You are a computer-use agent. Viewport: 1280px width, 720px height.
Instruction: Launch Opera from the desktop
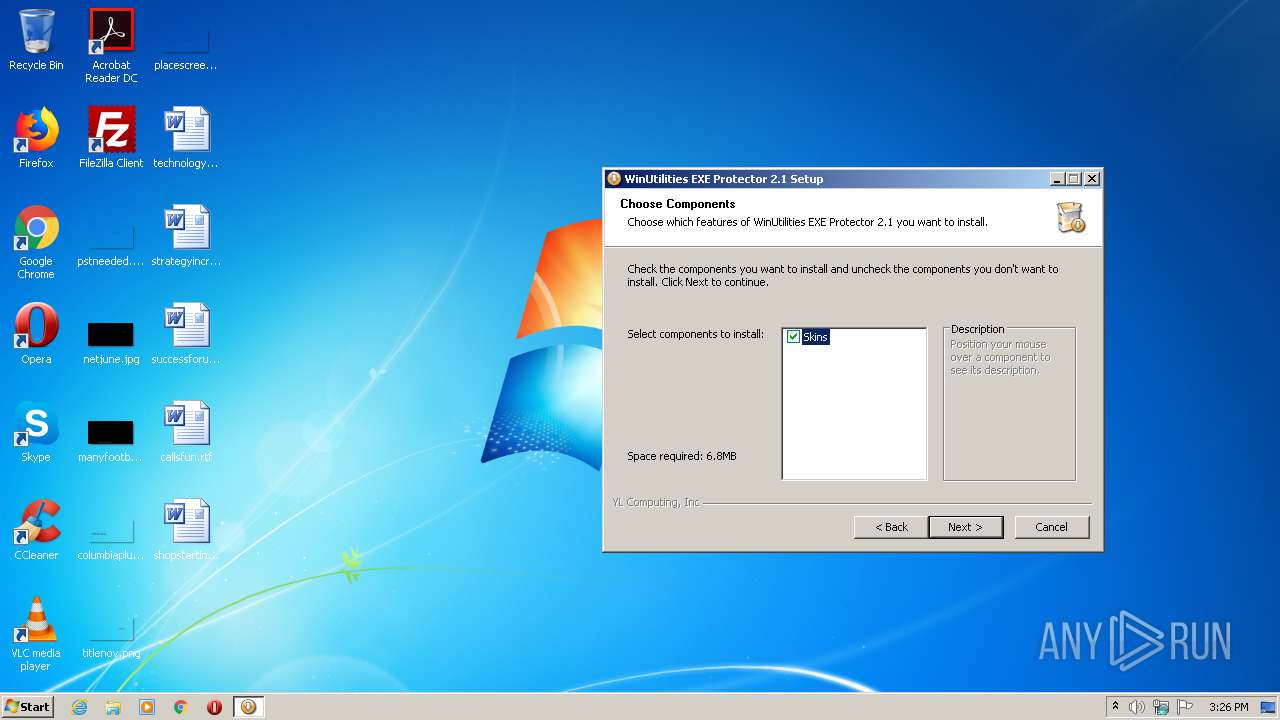pos(36,334)
